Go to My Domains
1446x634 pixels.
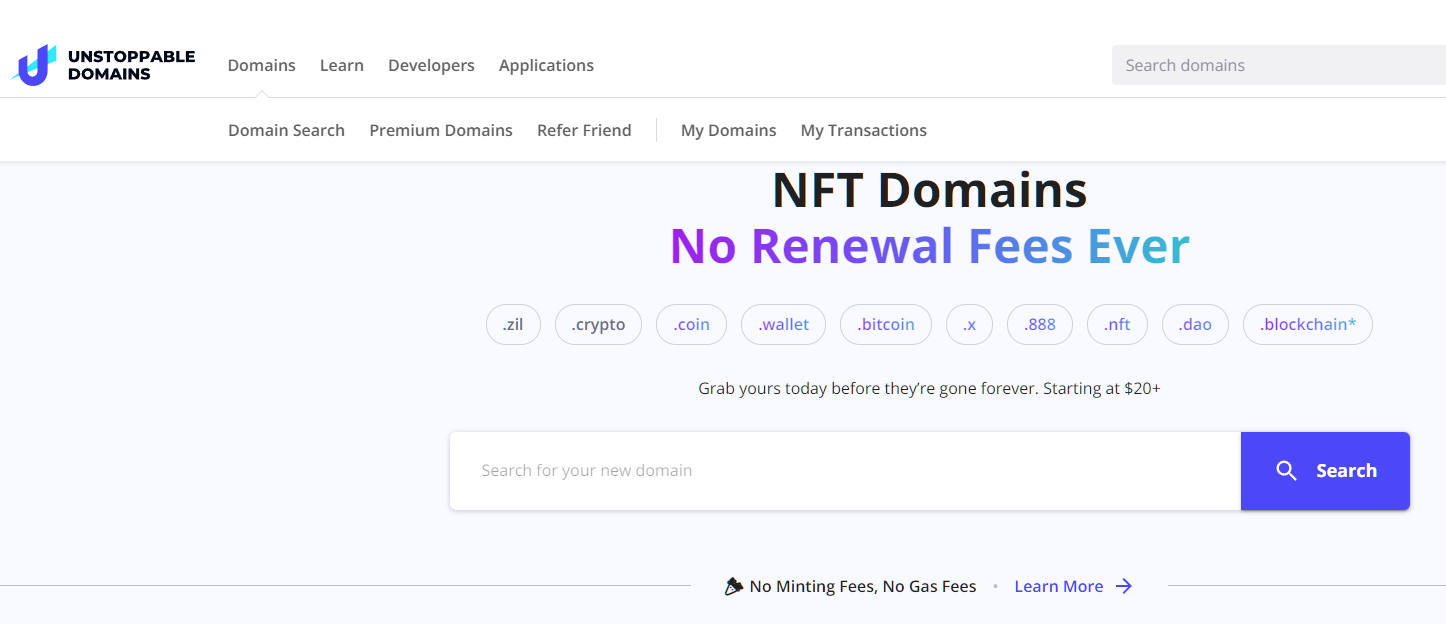click(729, 130)
